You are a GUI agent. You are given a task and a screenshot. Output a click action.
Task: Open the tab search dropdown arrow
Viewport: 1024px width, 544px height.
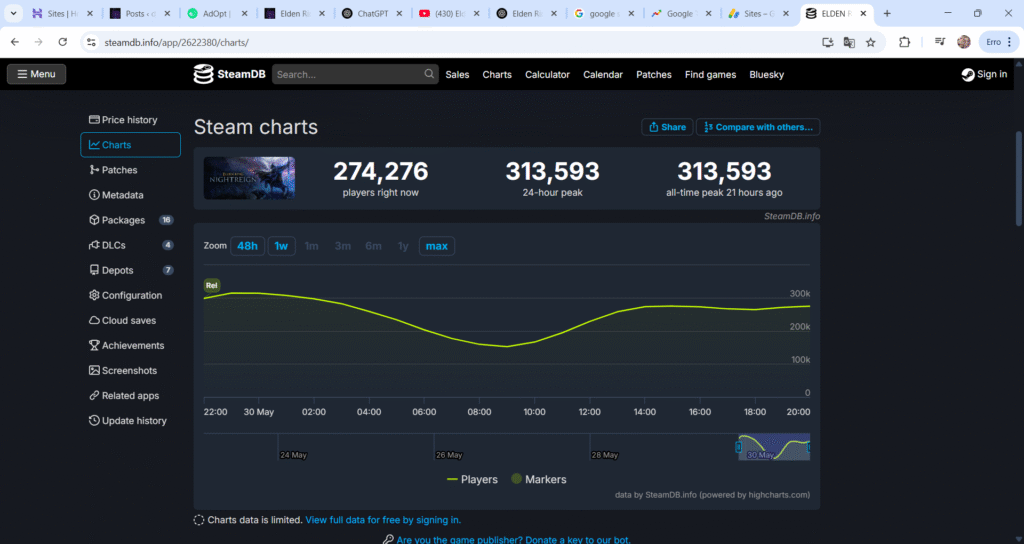click(x=13, y=13)
